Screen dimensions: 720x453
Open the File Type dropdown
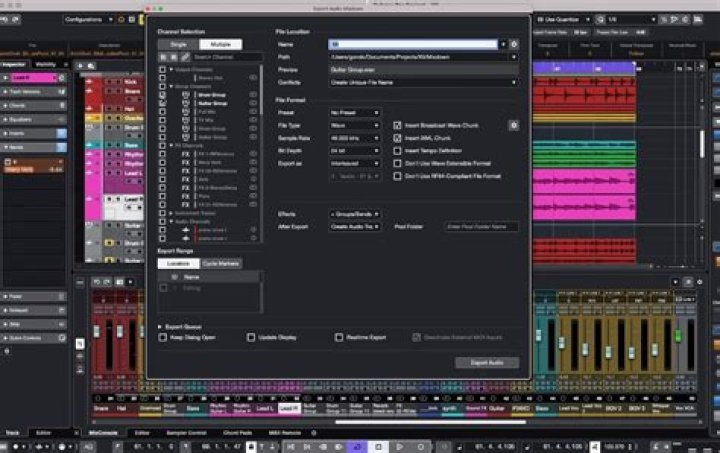[354, 125]
